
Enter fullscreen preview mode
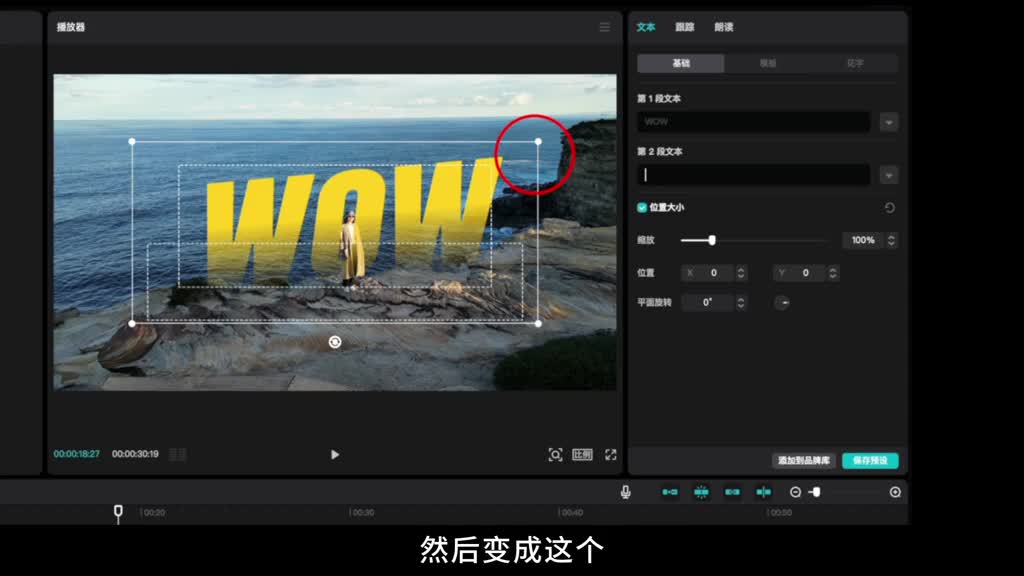[x=610, y=455]
